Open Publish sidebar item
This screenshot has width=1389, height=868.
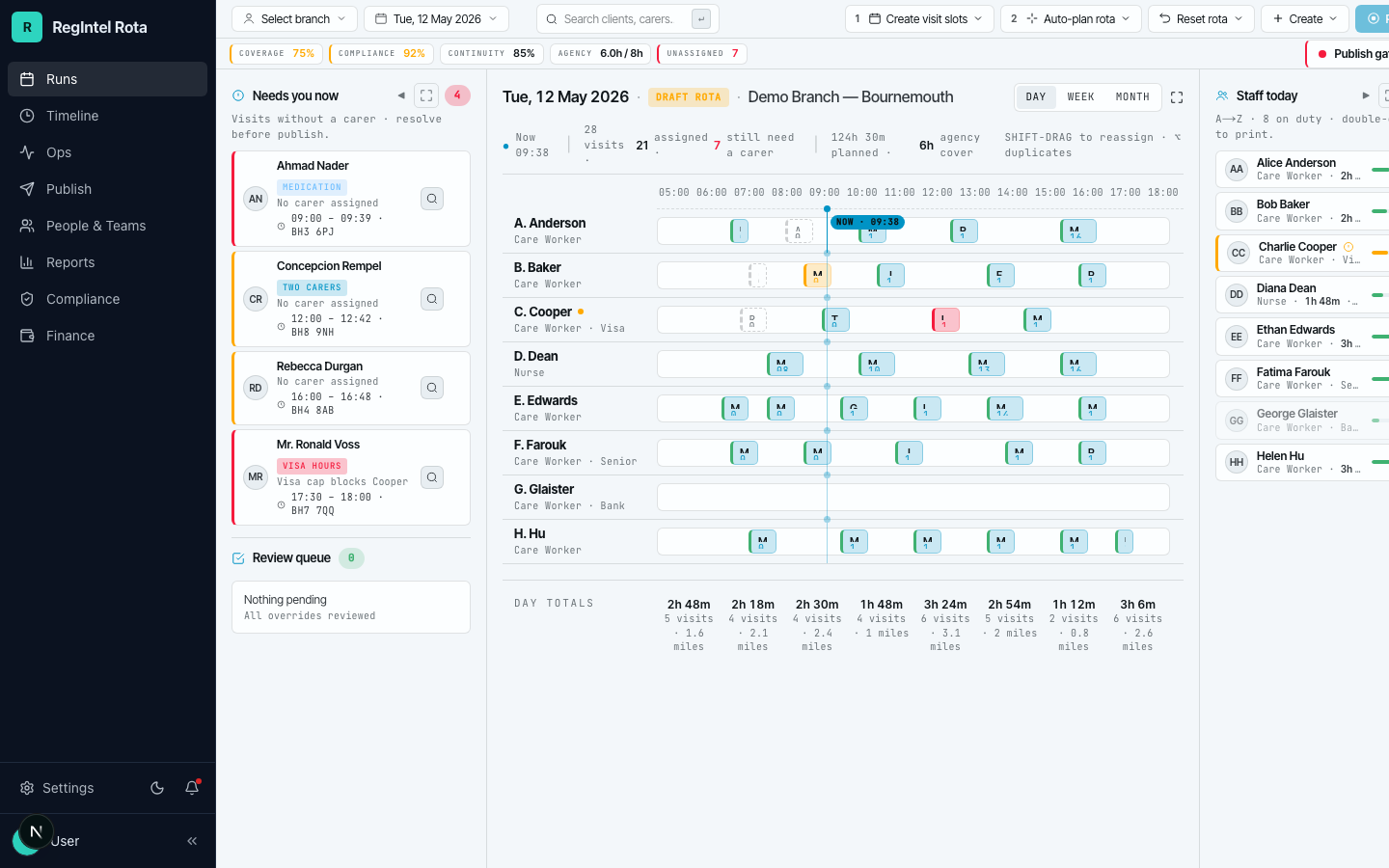pyautogui.click(x=107, y=189)
